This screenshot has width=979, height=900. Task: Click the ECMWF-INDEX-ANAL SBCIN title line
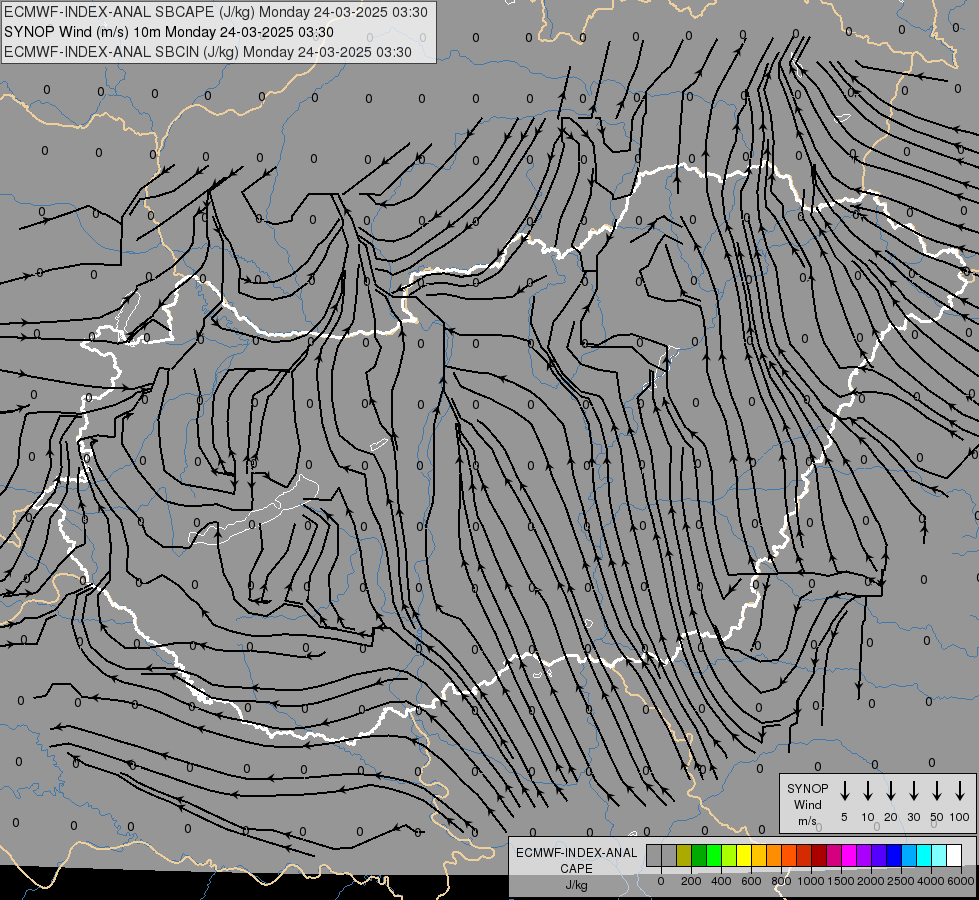pyautogui.click(x=208, y=52)
